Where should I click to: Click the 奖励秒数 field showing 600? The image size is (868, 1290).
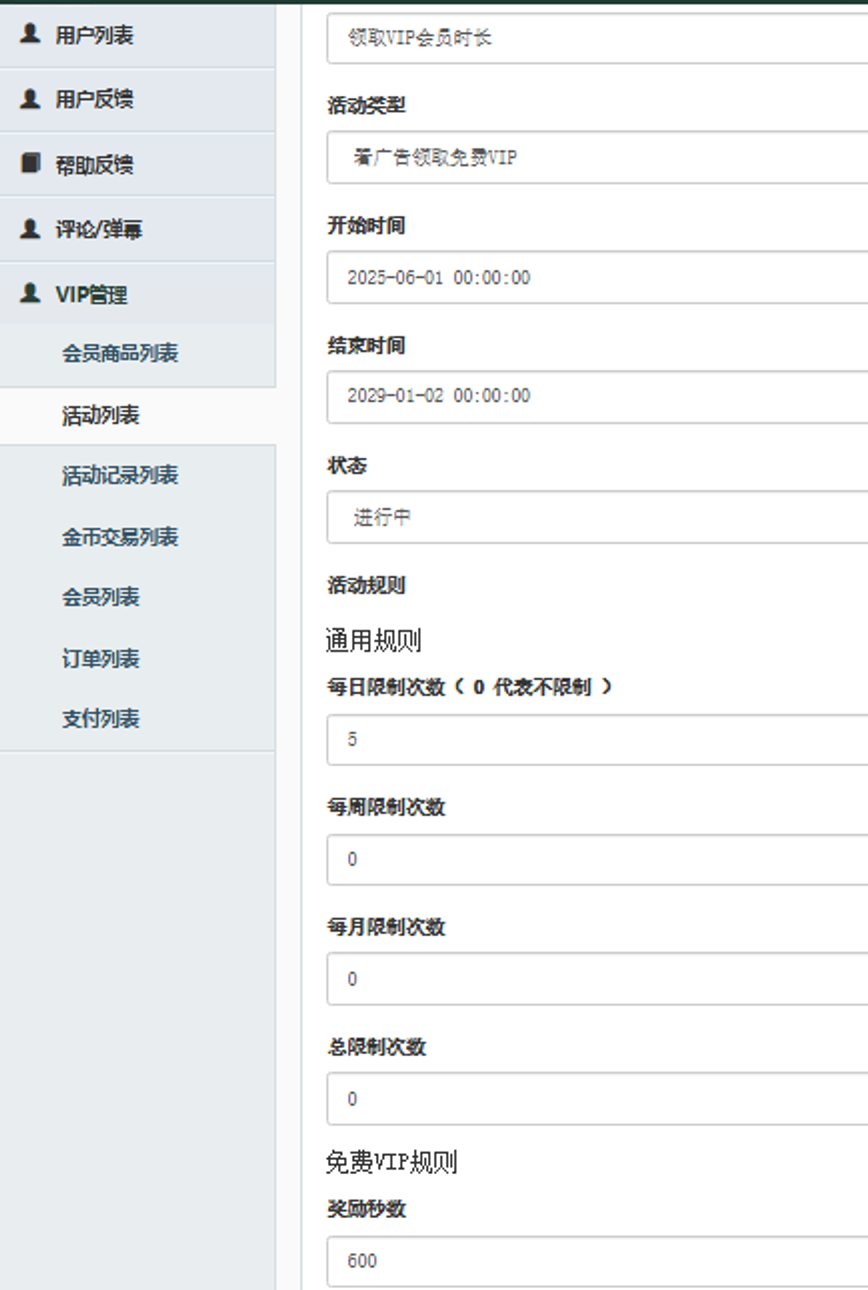click(x=597, y=1261)
